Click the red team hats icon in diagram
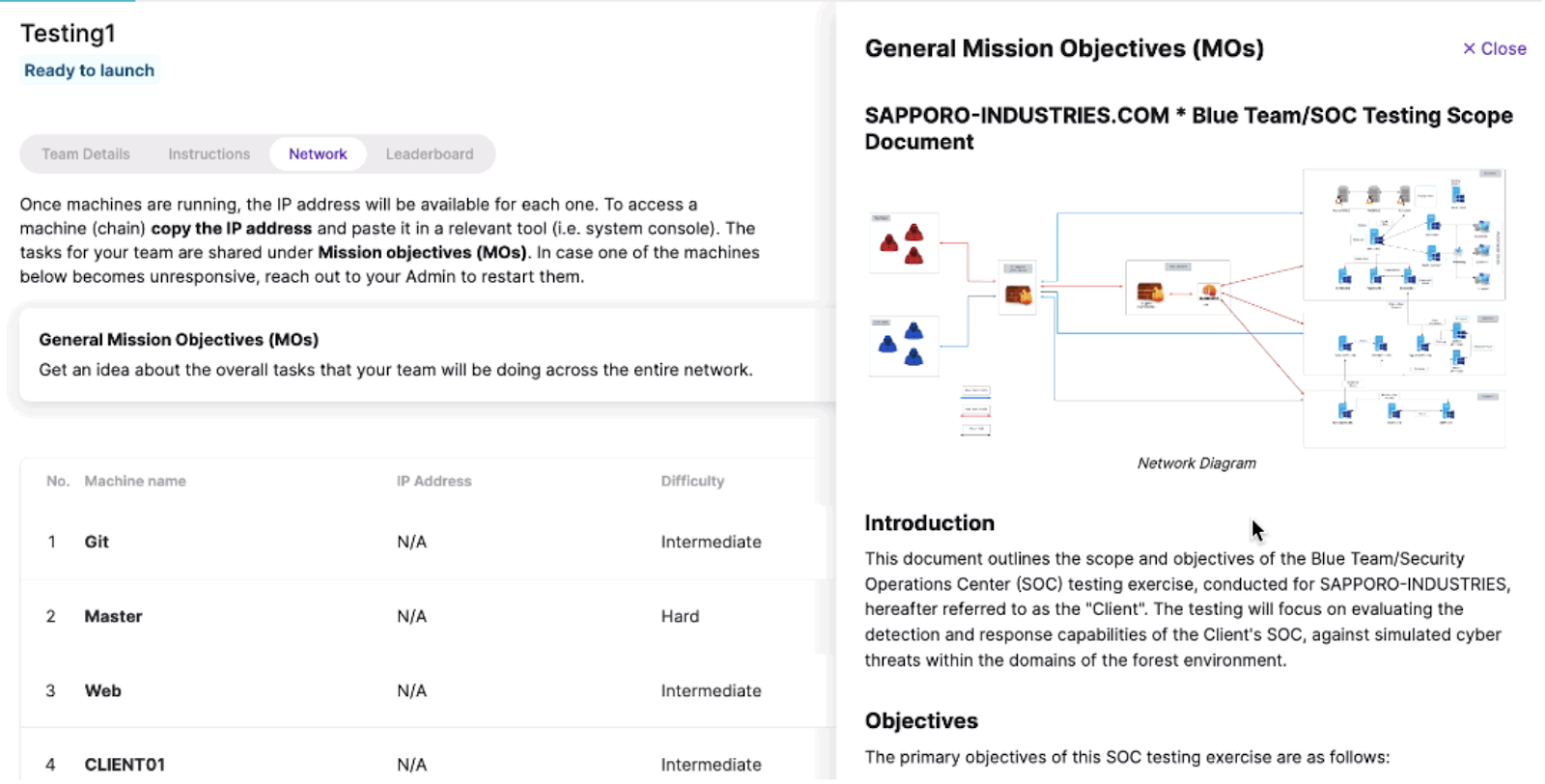 click(x=903, y=243)
